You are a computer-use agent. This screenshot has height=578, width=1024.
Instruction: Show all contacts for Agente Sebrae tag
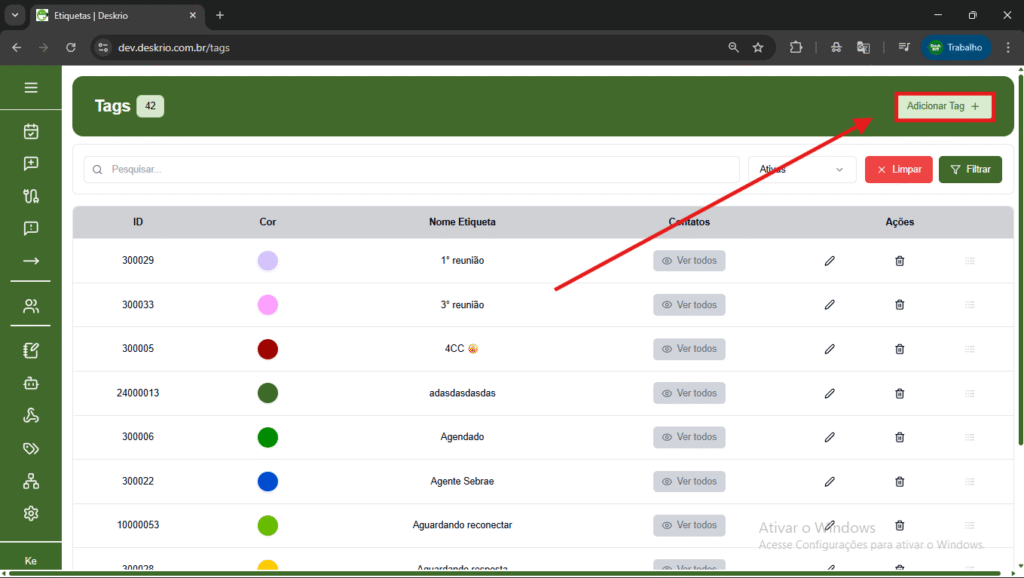click(x=689, y=481)
